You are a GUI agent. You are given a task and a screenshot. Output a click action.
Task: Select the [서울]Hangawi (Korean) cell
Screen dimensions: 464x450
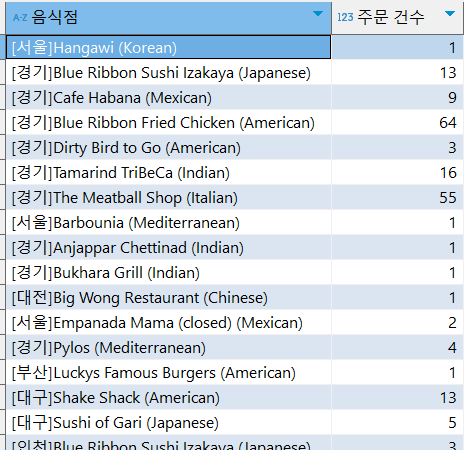point(169,47)
